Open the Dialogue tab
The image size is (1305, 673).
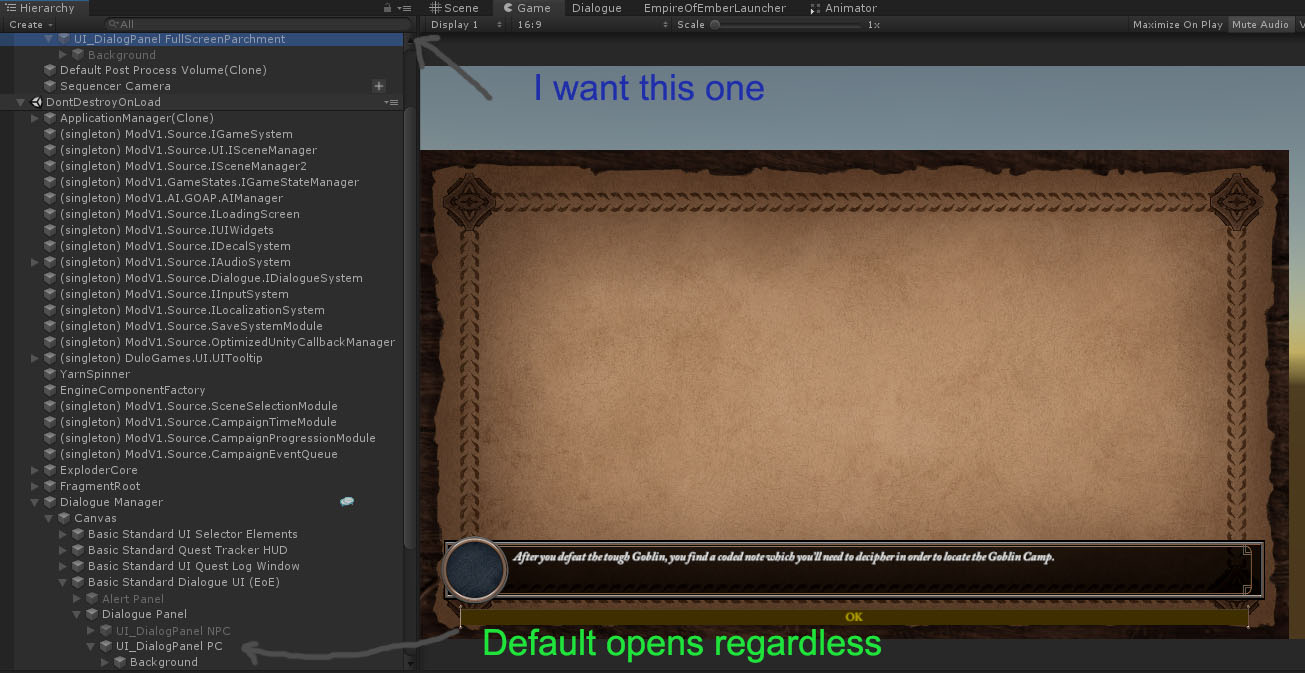[597, 8]
